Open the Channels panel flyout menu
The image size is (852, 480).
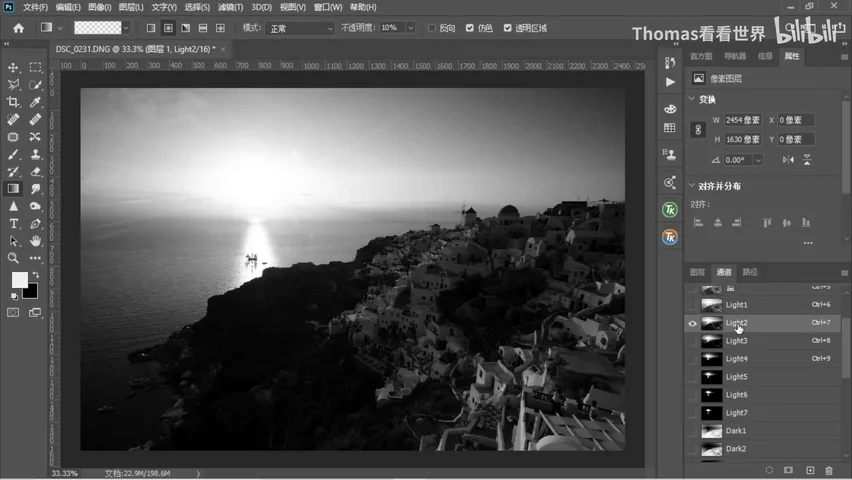click(x=844, y=272)
